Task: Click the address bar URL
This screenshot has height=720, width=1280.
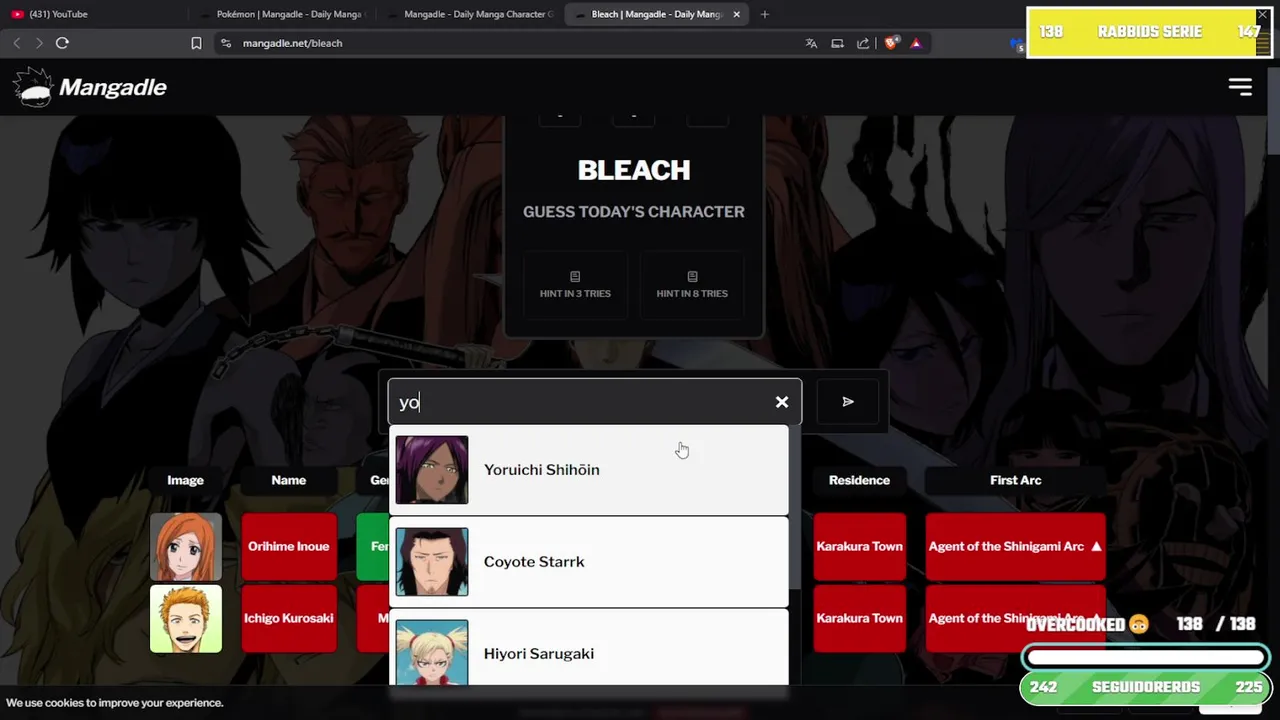Action: (292, 43)
